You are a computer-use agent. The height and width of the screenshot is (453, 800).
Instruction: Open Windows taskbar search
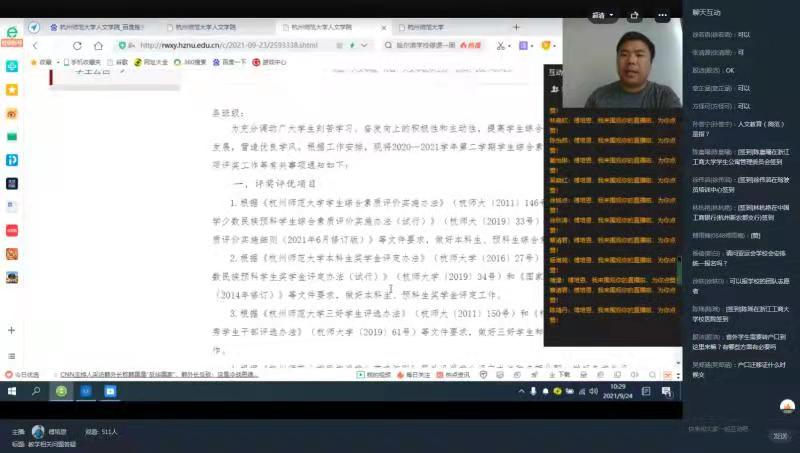(36, 392)
